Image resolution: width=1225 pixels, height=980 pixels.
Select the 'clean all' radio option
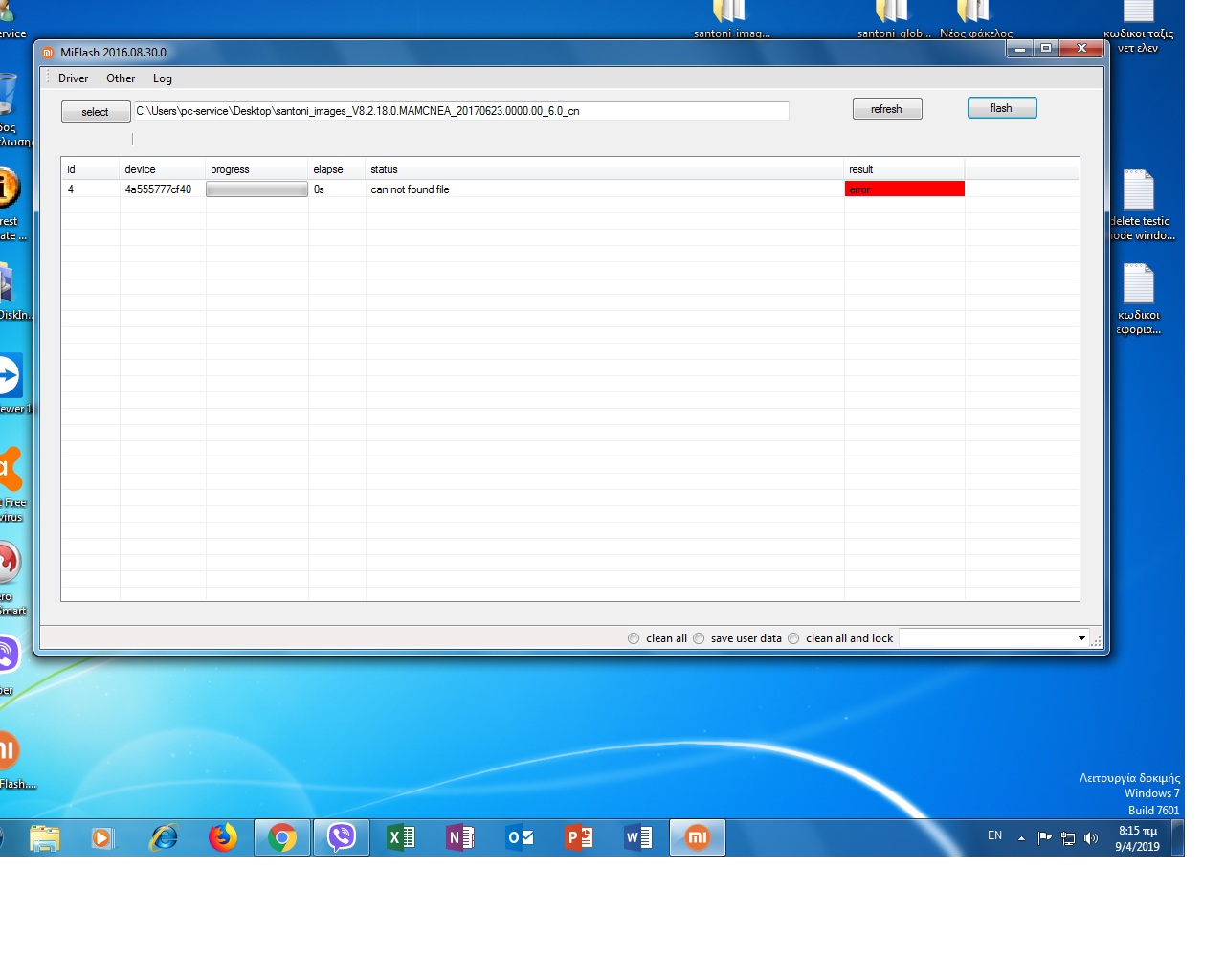point(634,638)
